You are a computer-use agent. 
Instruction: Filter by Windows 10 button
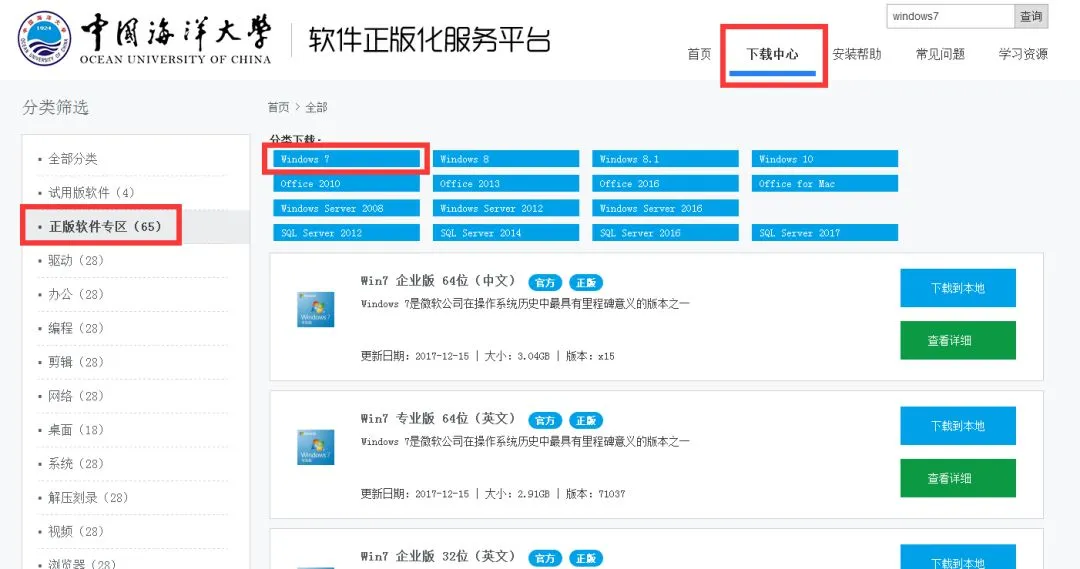[824, 159]
